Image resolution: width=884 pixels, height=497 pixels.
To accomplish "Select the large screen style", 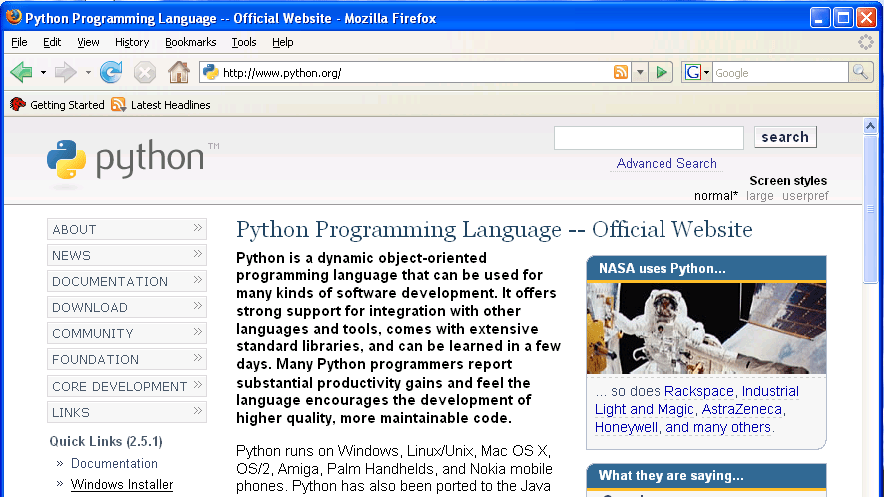I will click(759, 196).
